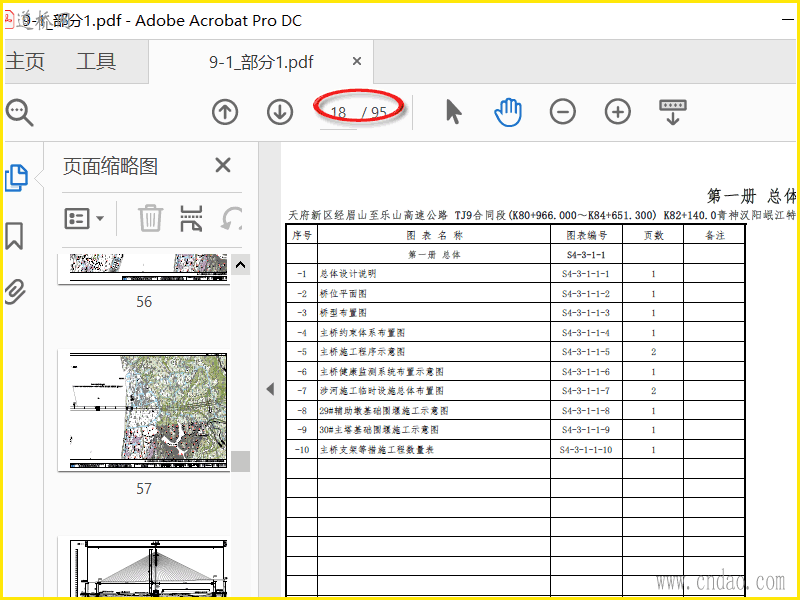Close the 9-1_部分1.pdf tab
Screen dimensions: 800x600
(x=357, y=61)
